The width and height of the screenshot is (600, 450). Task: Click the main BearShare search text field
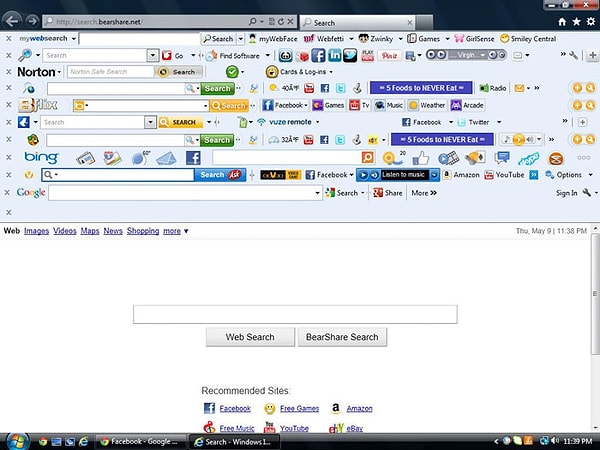295,314
